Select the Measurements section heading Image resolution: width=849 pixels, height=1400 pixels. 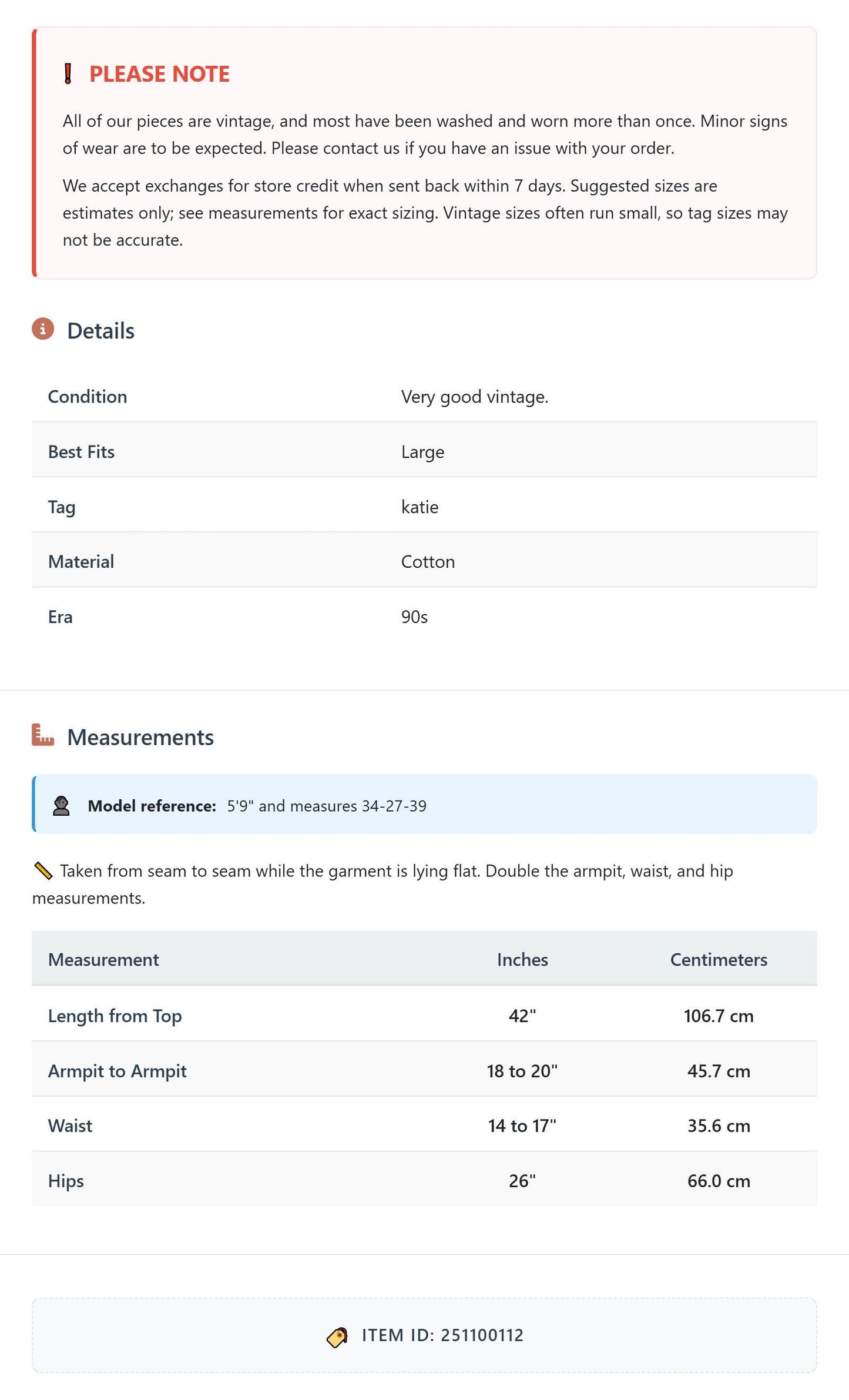point(140,738)
